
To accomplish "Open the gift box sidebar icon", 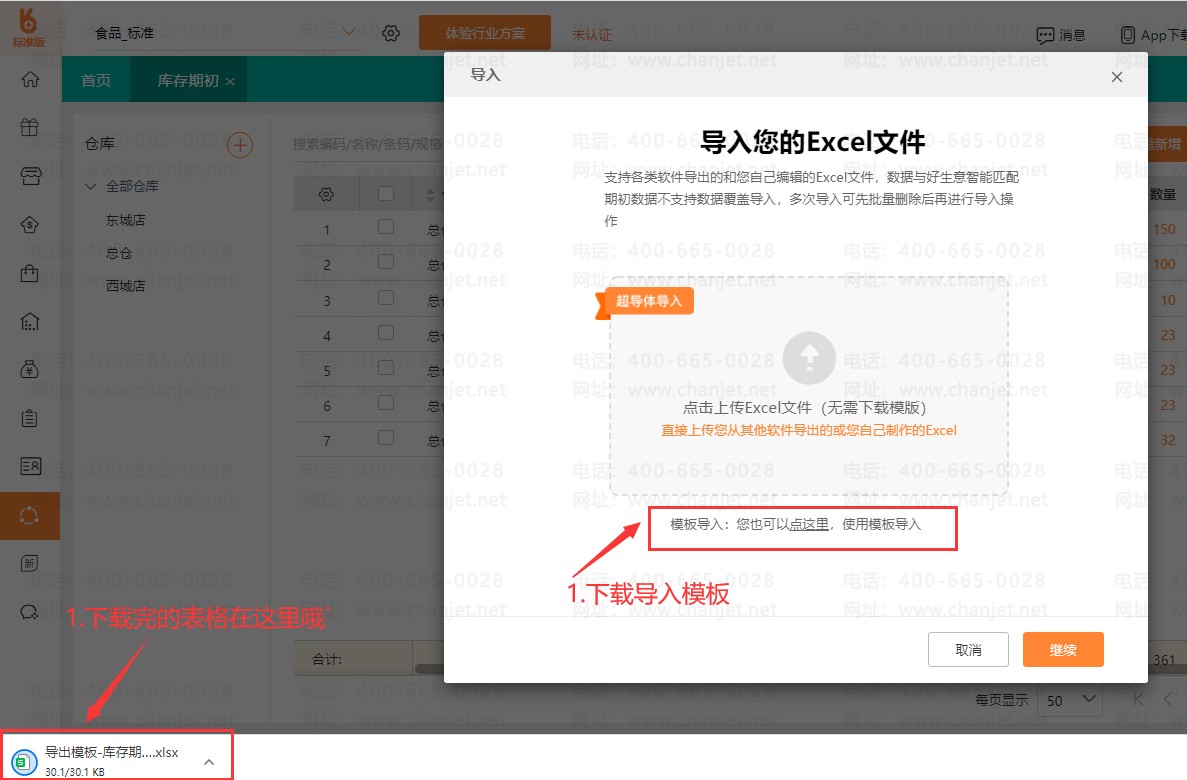I will (x=30, y=127).
